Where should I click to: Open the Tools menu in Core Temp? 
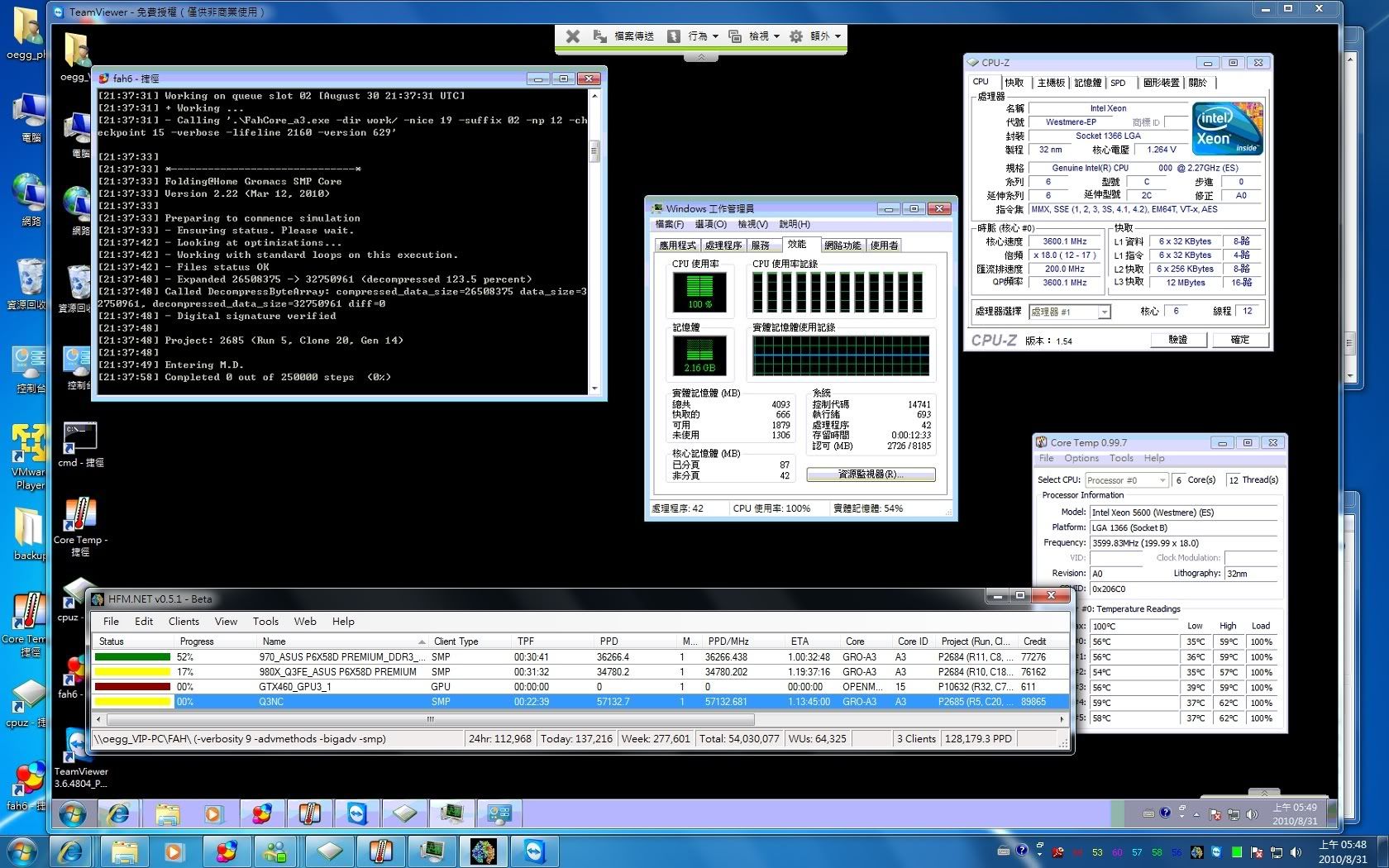1122,458
